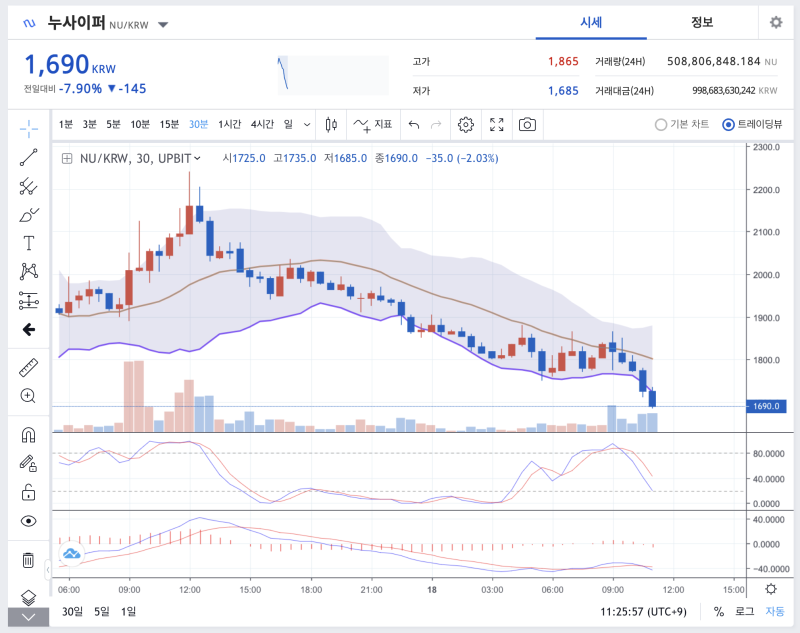This screenshot has height=633, width=800.
Task: Expand the indicator legend plus box
Action: 67,159
